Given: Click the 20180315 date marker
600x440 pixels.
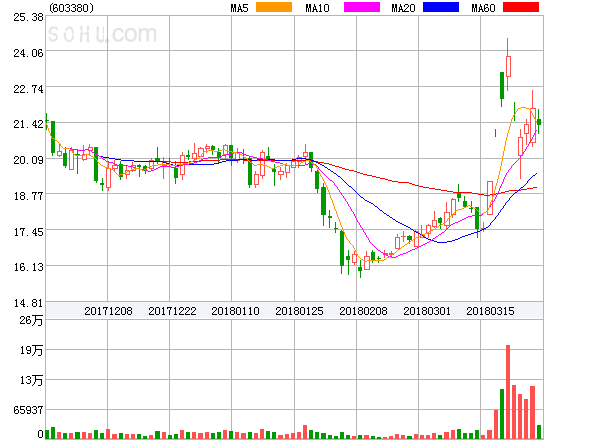Looking at the screenshot, I should coord(491,311).
